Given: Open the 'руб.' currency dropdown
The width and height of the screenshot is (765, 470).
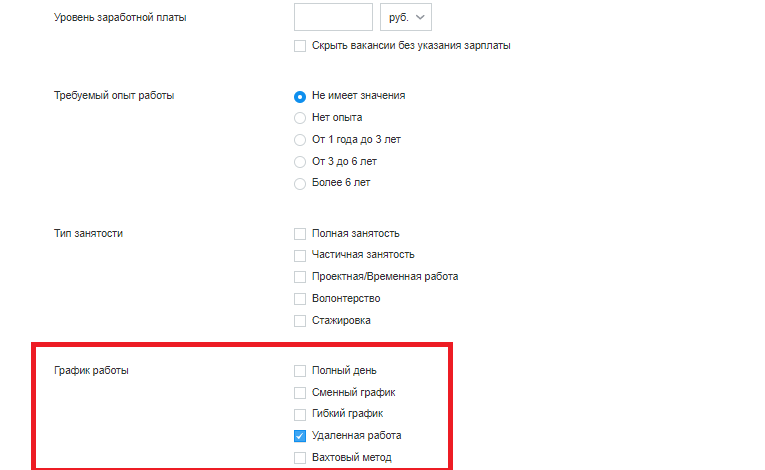Looking at the screenshot, I should 406,17.
